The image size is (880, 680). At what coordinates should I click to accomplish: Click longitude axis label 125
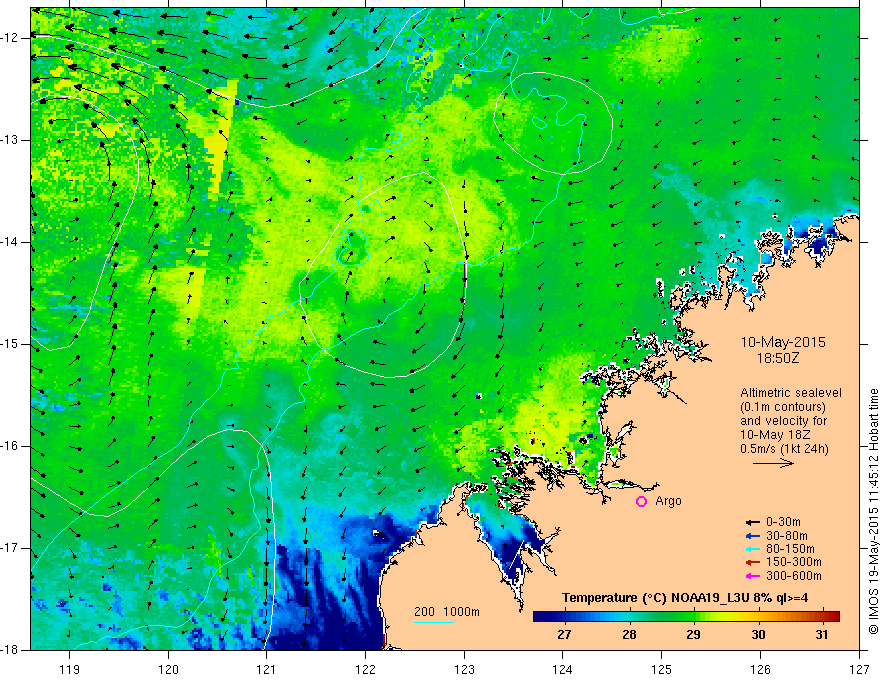(x=662, y=670)
